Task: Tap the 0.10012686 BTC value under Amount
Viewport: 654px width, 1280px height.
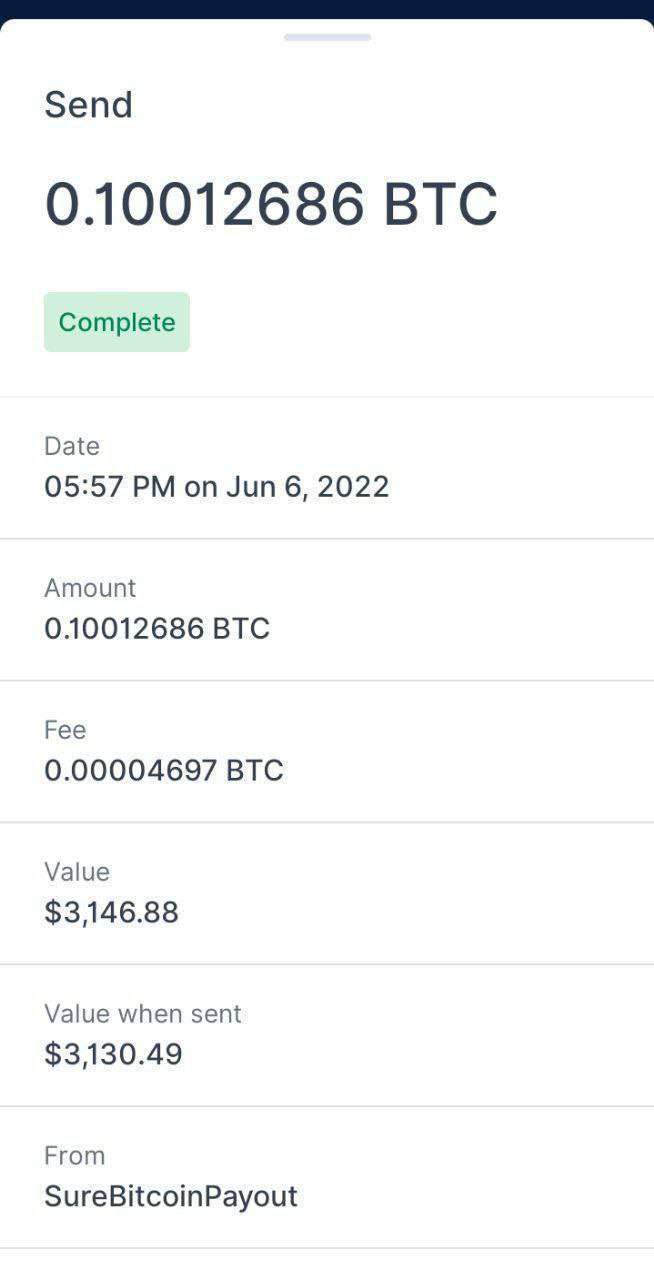Action: point(157,629)
